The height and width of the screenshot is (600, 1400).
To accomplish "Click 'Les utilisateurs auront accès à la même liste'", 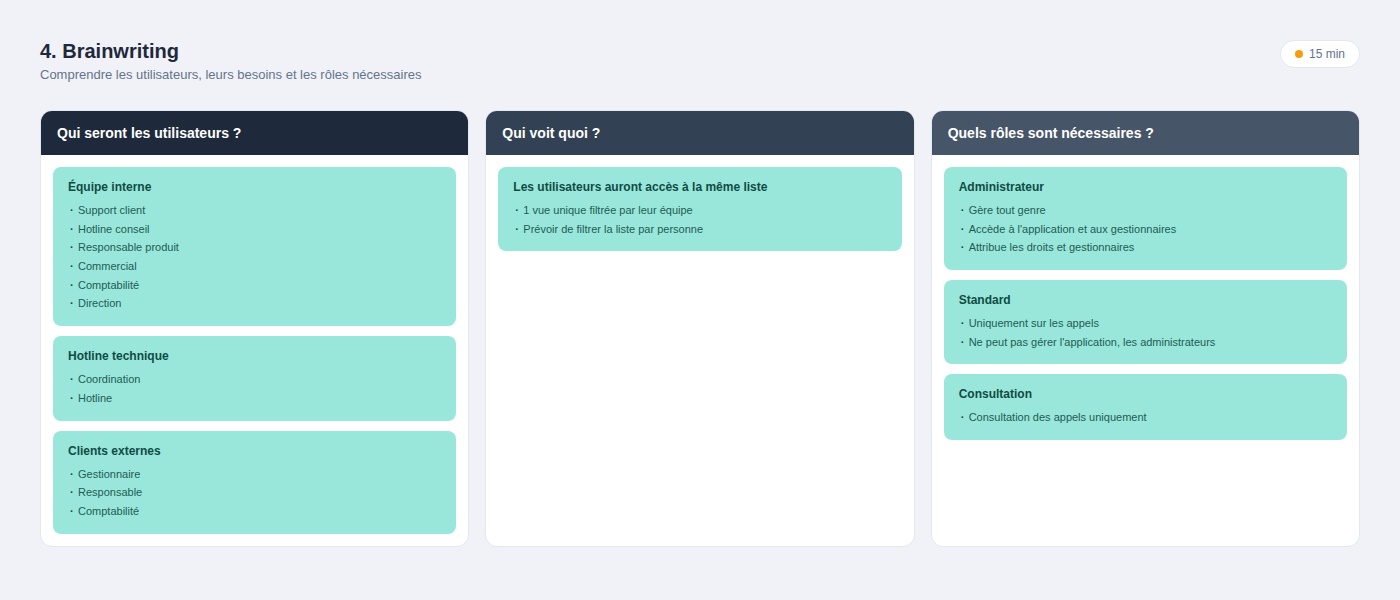I will 640,187.
